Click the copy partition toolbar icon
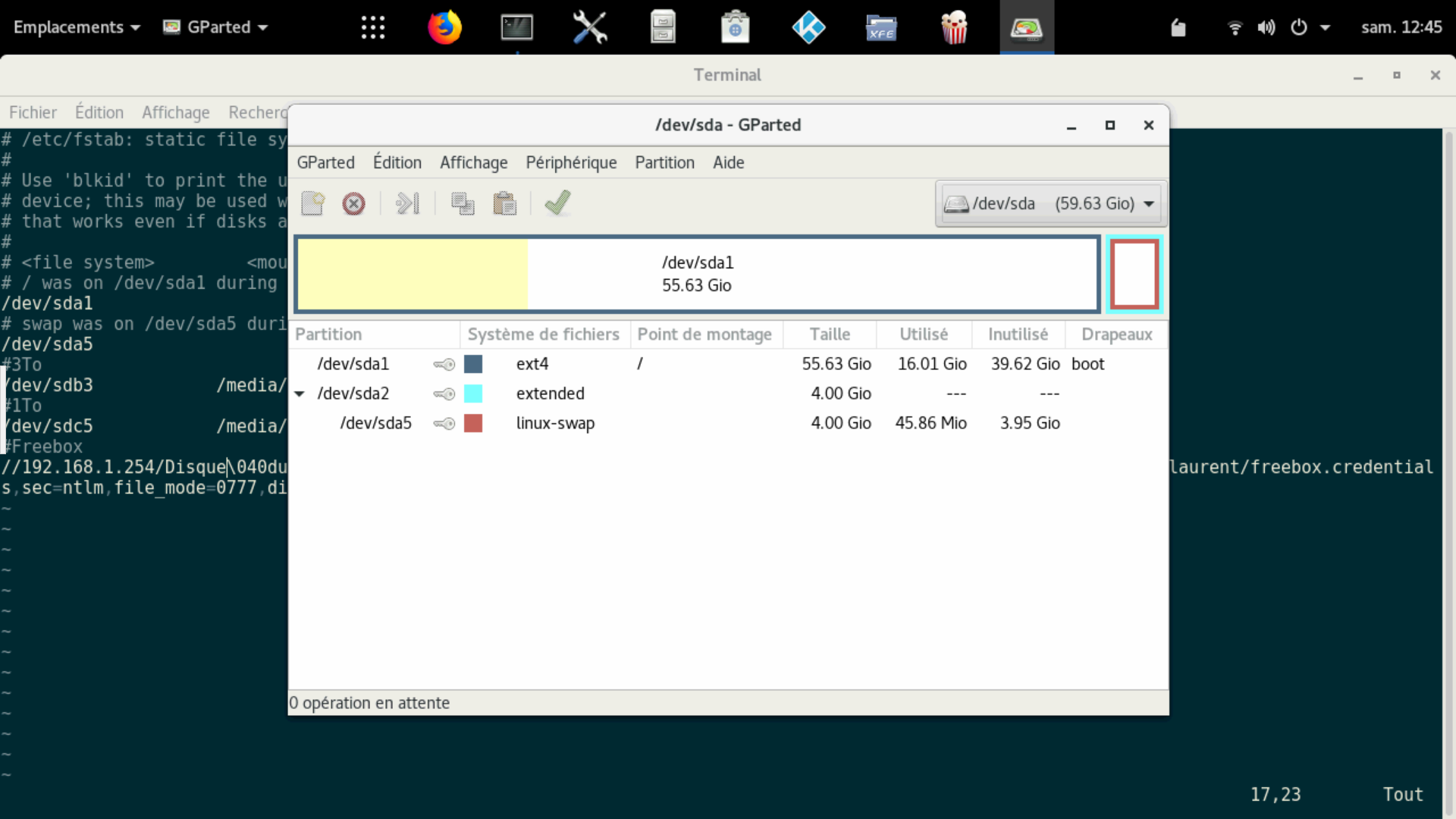This screenshot has width=1456, height=819. 463,203
